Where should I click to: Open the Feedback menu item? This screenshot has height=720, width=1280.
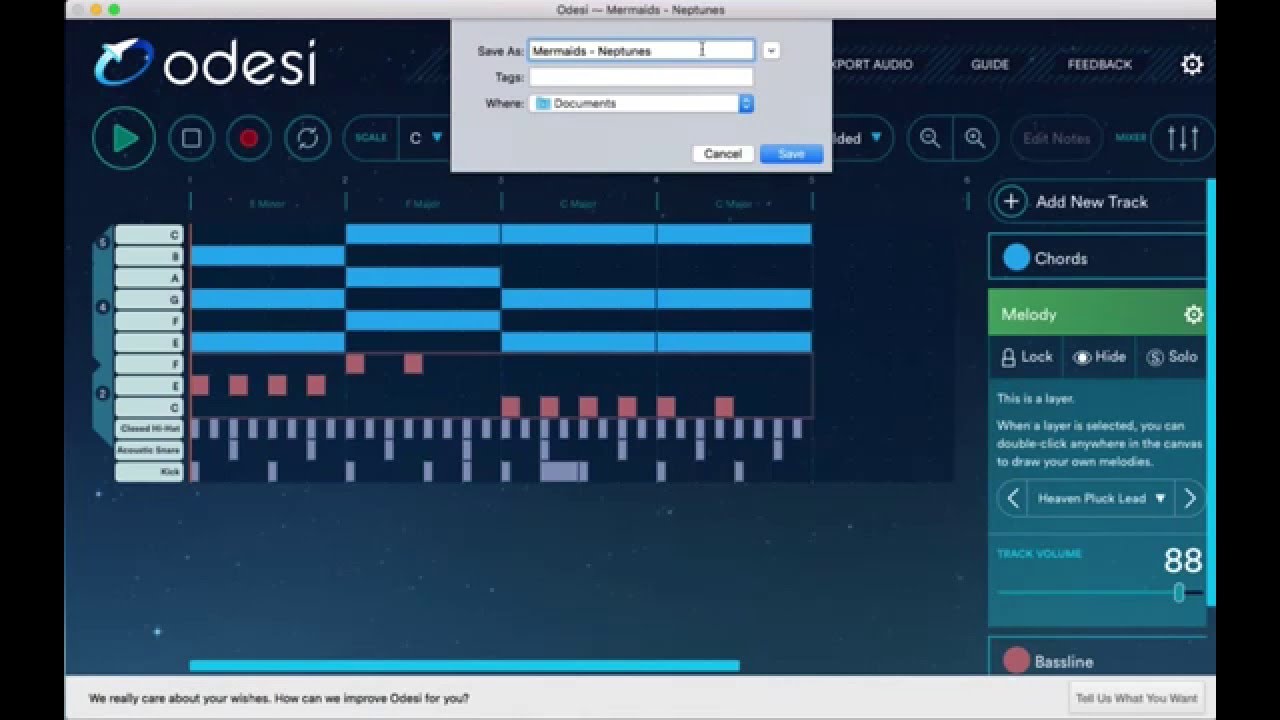point(1099,64)
